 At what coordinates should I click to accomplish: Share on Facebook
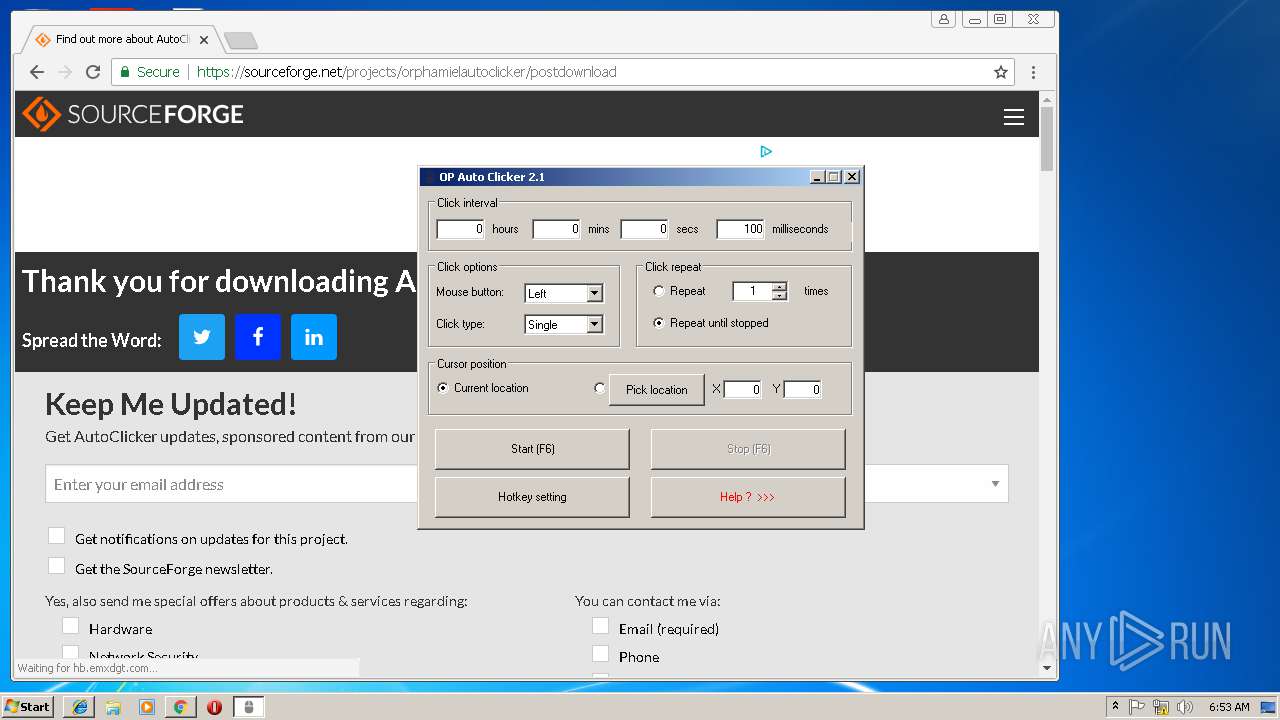click(x=258, y=337)
